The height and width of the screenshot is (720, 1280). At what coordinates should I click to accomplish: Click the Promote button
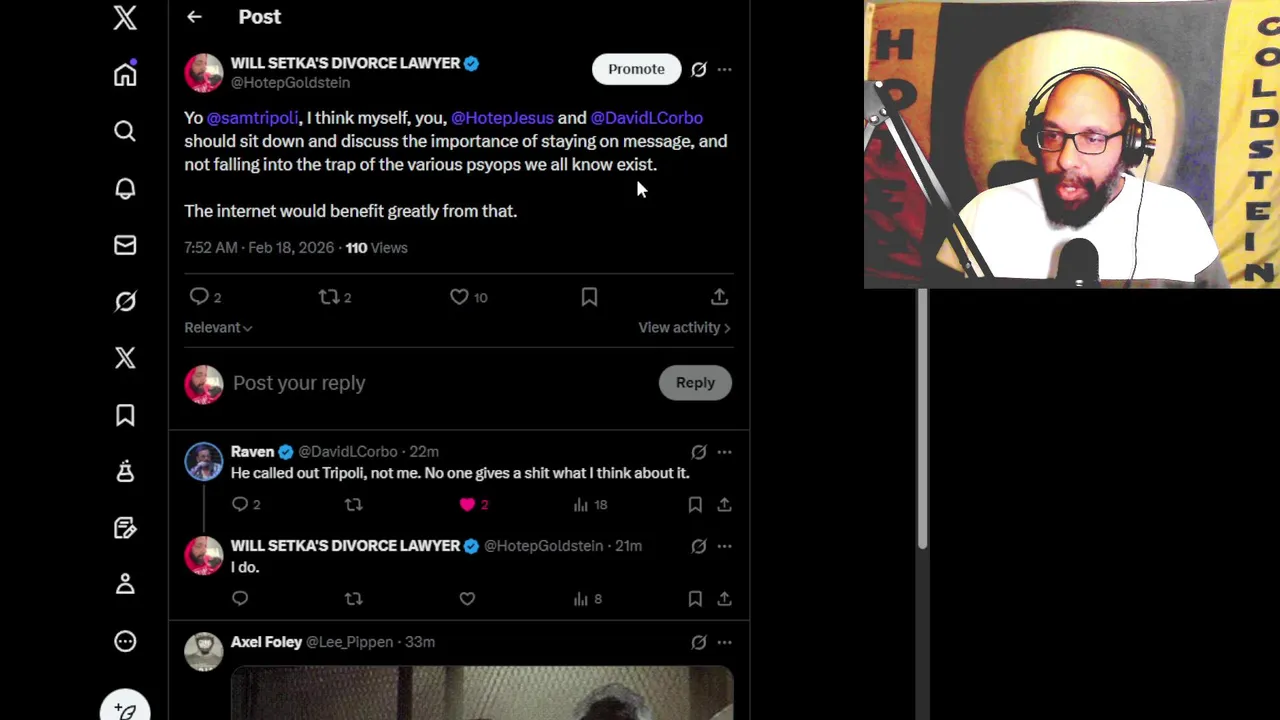[x=636, y=69]
